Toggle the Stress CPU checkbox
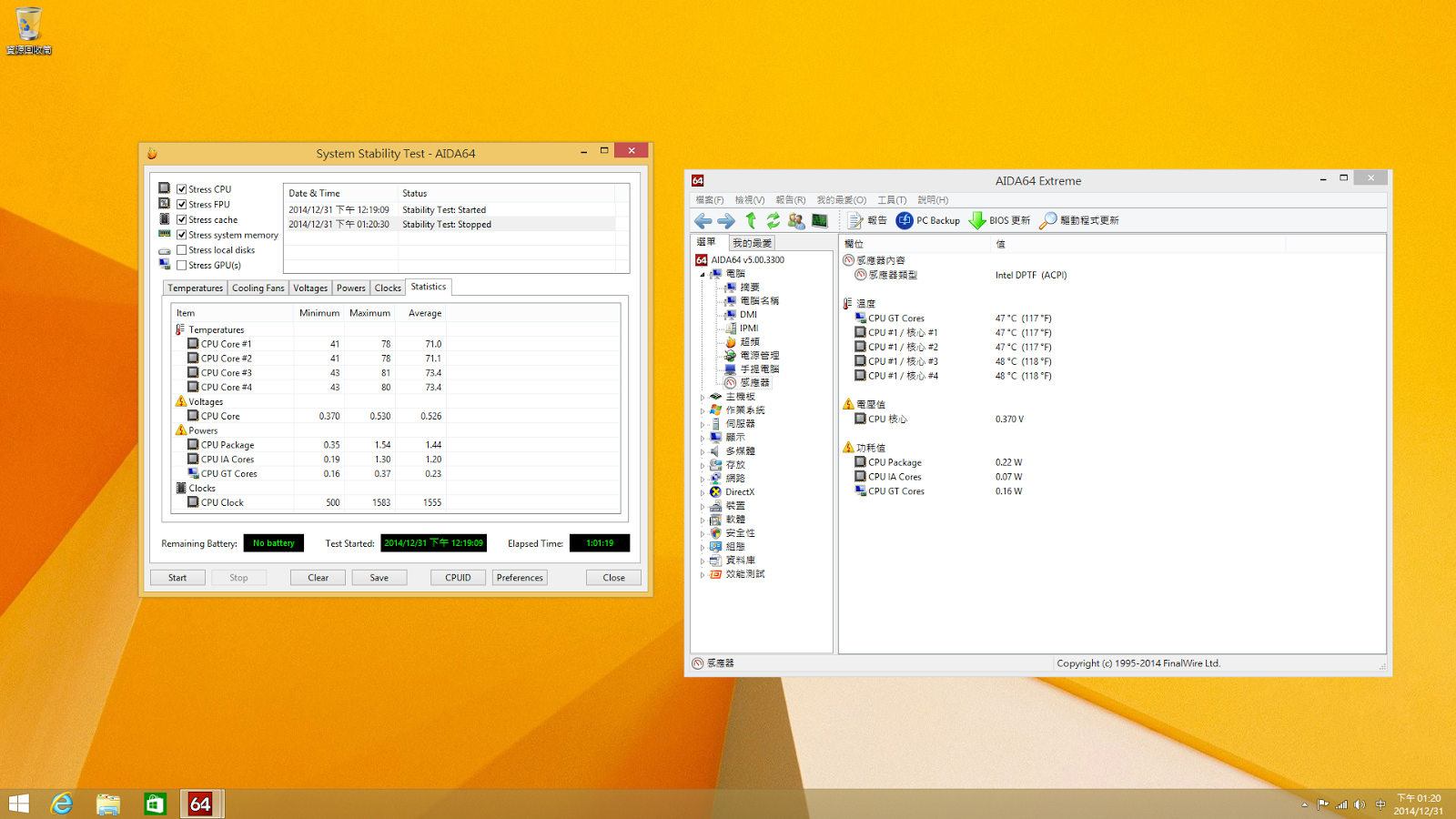Screen dimensions: 1456x819 (x=182, y=189)
